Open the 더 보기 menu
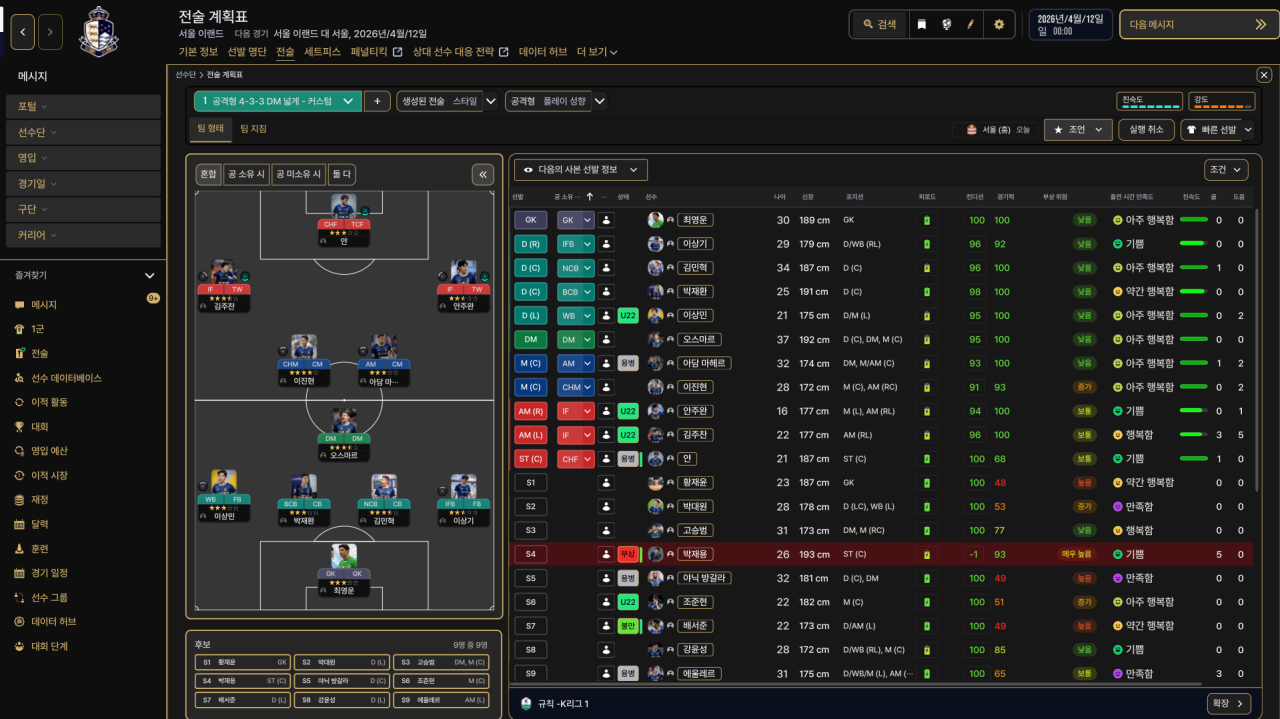1280x719 pixels. 597,52
